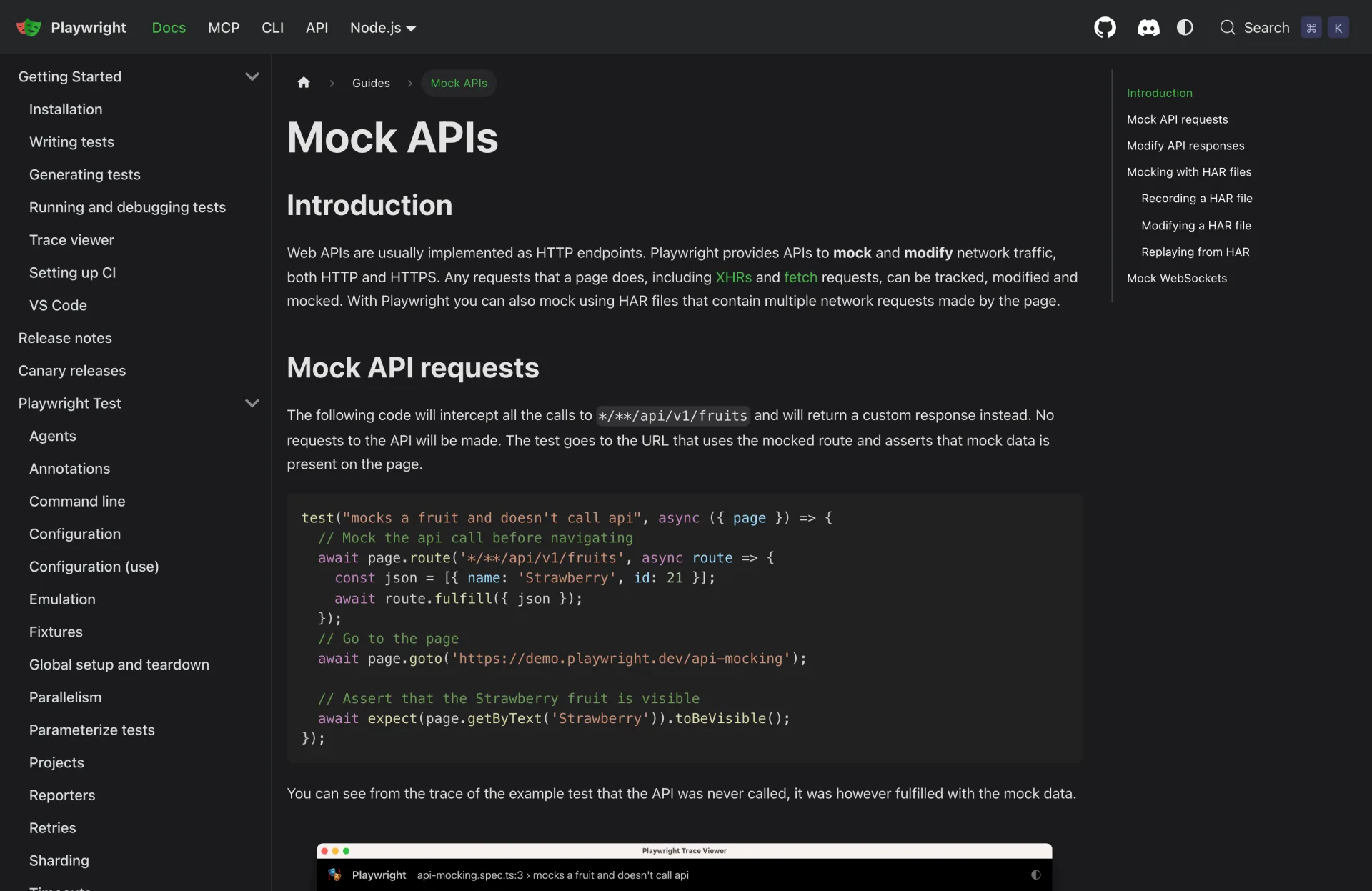1372x891 pixels.
Task: Jump to Replaying from HAR
Action: point(1195,252)
